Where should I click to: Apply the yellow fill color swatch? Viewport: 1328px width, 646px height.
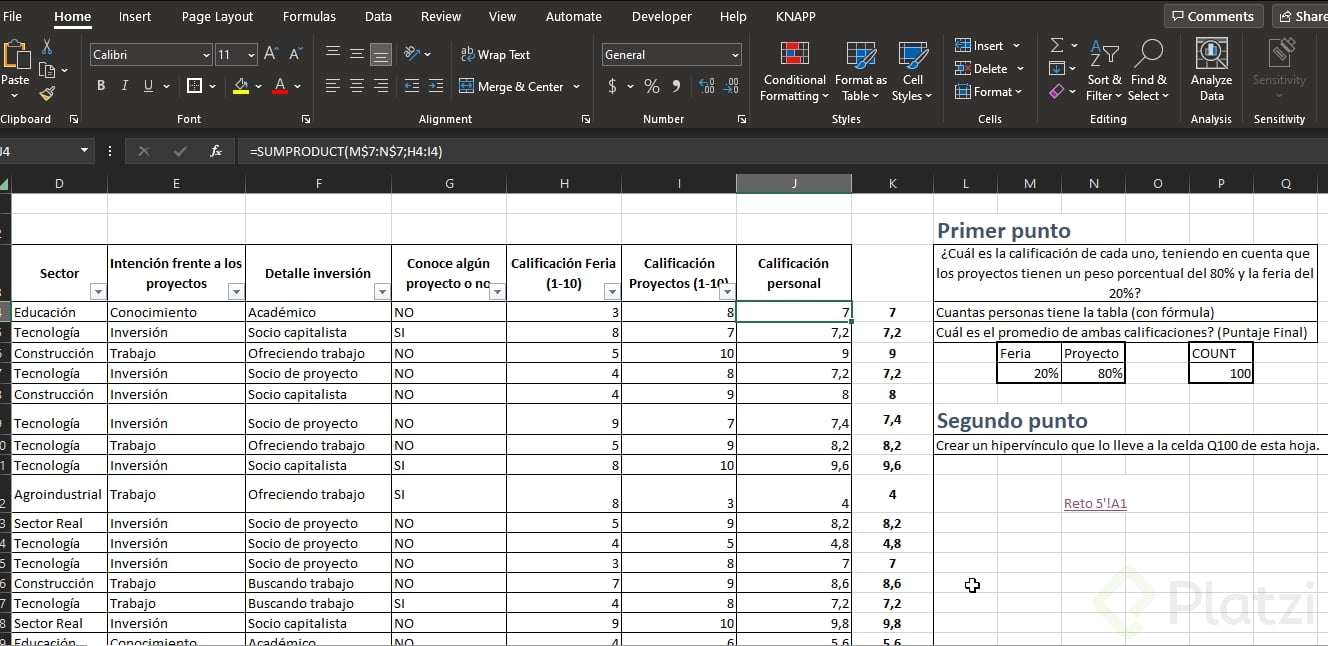241,87
